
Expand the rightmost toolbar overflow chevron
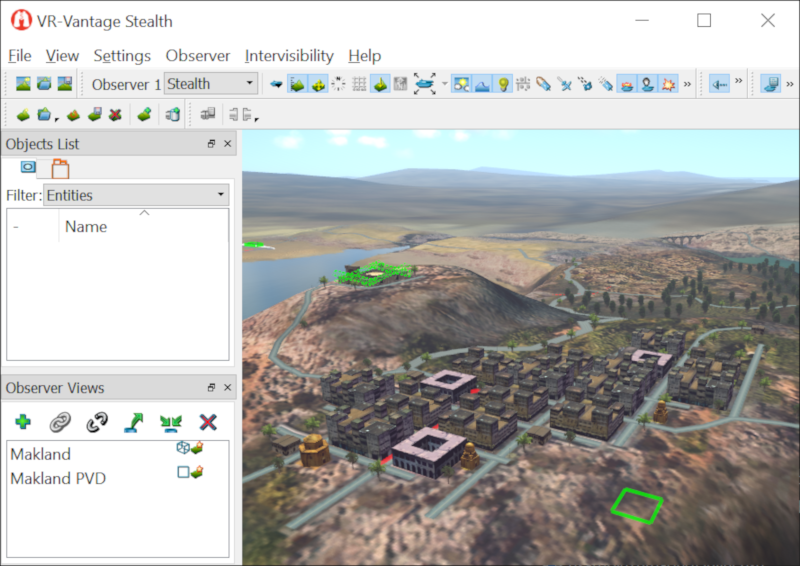pyautogui.click(x=790, y=84)
